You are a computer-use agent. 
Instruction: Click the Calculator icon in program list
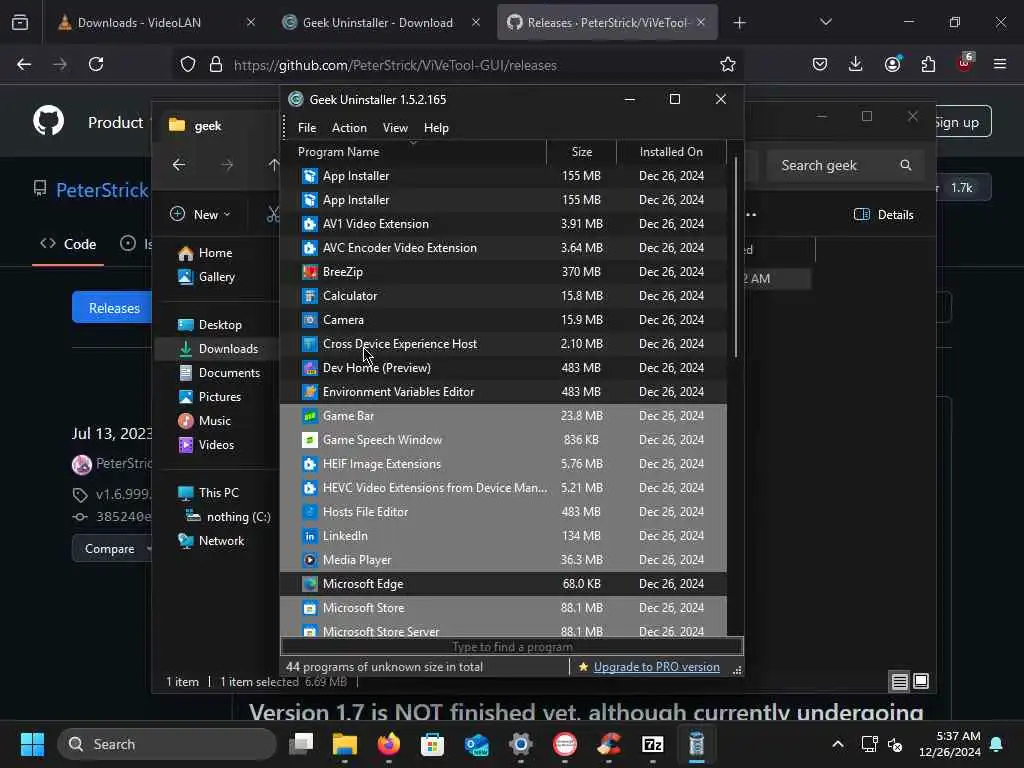(310, 296)
